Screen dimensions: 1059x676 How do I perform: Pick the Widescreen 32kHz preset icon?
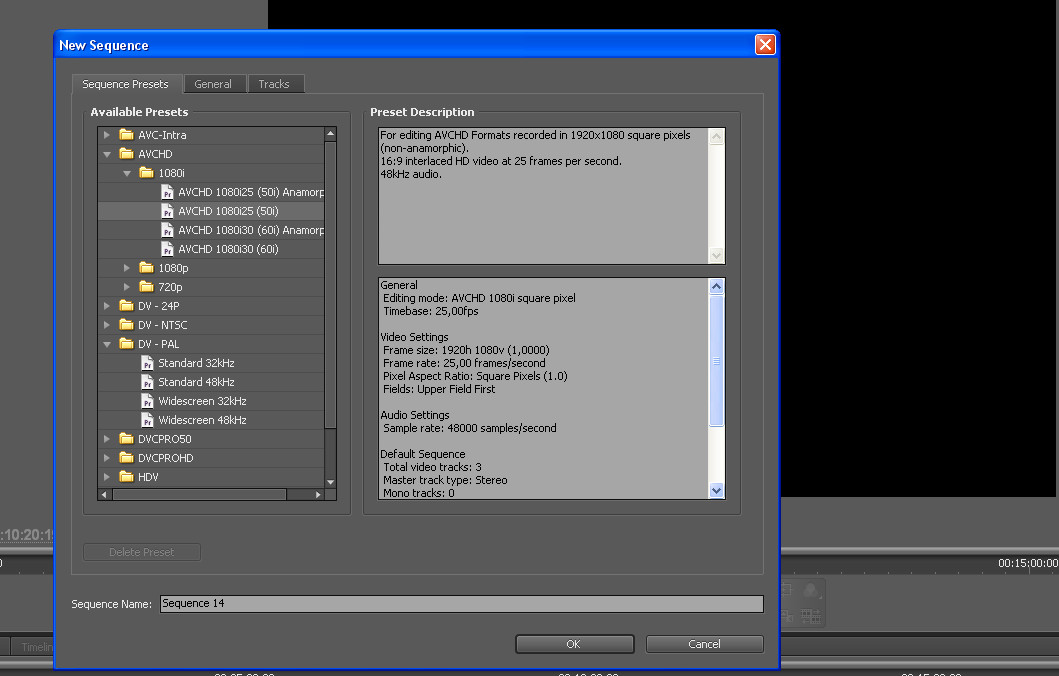point(148,401)
